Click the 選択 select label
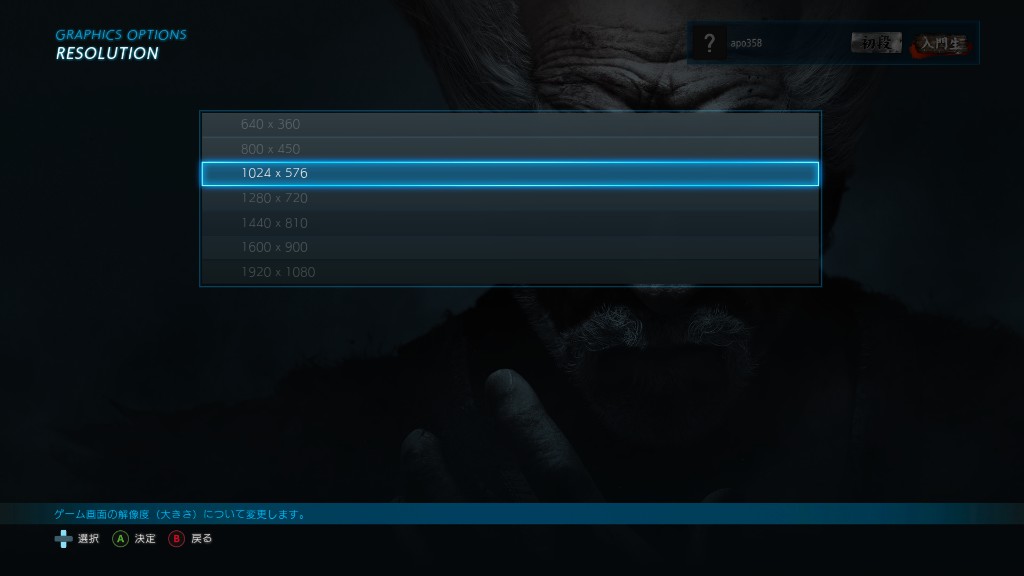Viewport: 1024px width, 576px height. (x=88, y=539)
